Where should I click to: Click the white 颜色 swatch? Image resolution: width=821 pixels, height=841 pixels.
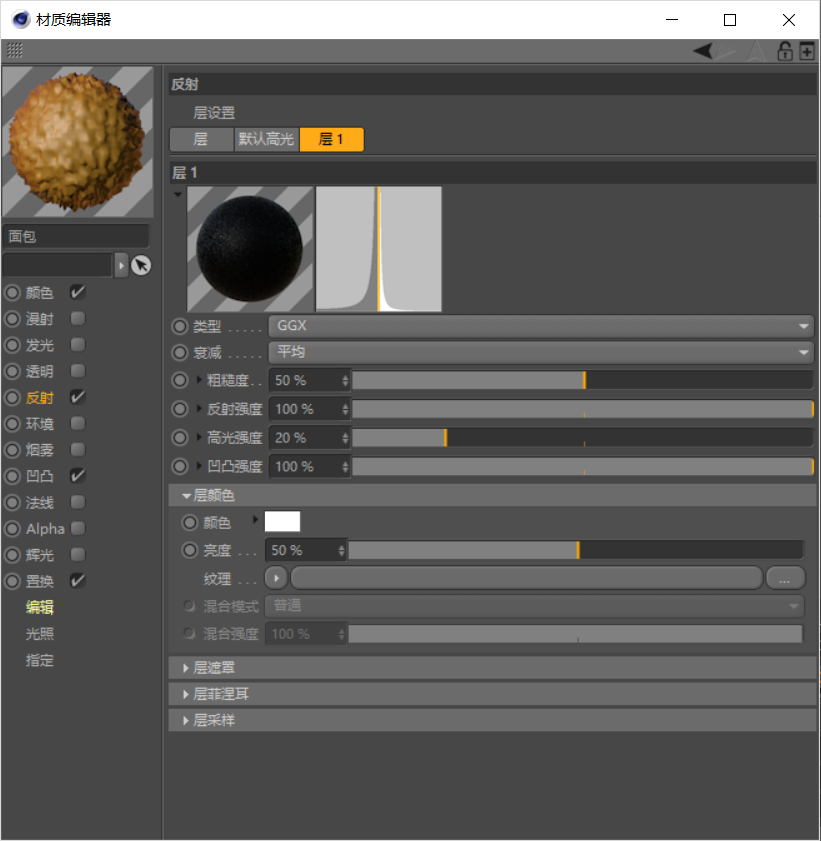282,522
